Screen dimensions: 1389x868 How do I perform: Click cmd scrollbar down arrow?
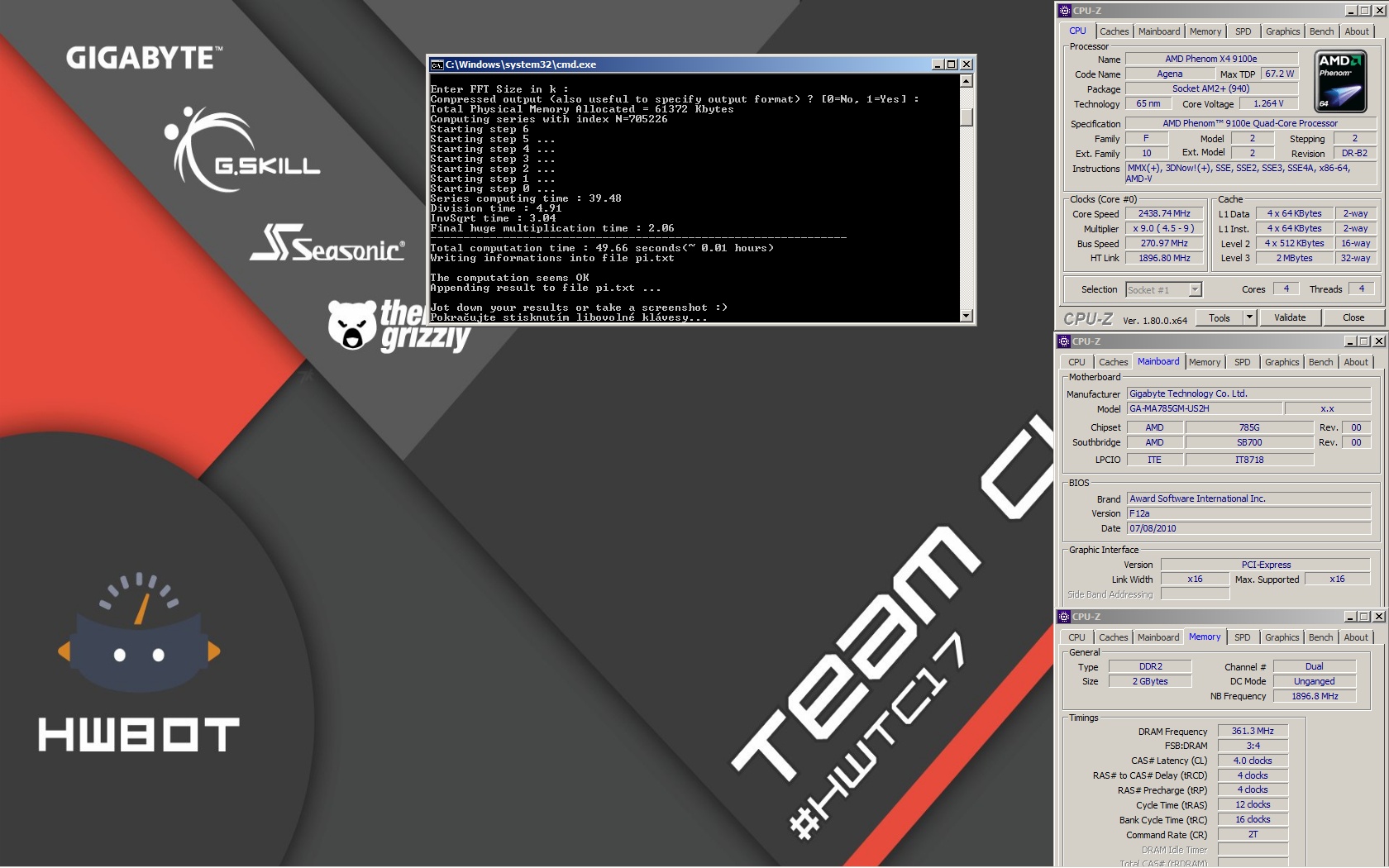coord(967,316)
